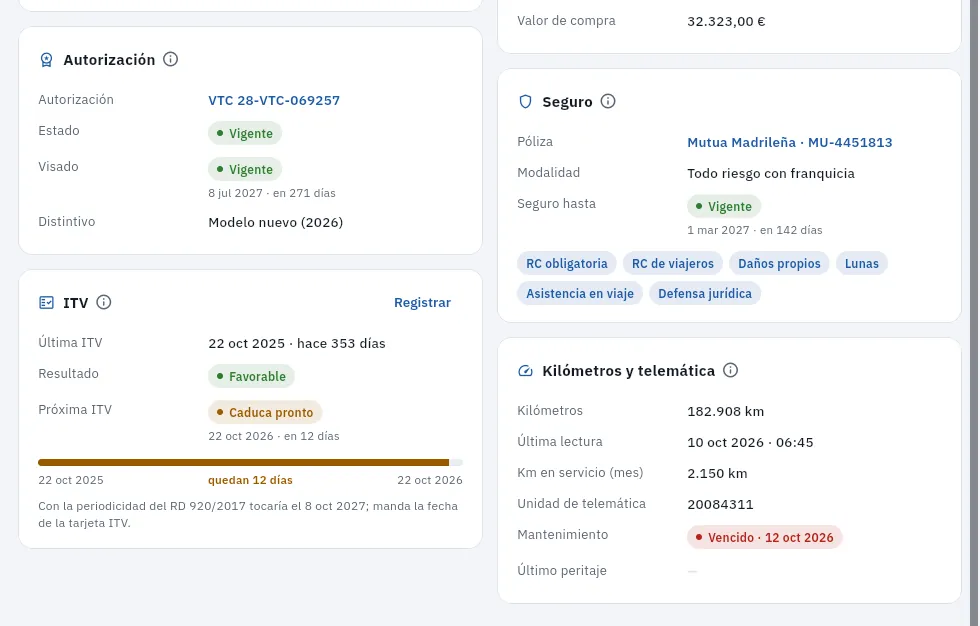
Task: Click the ITV expiry progress bar
Action: coord(251,462)
